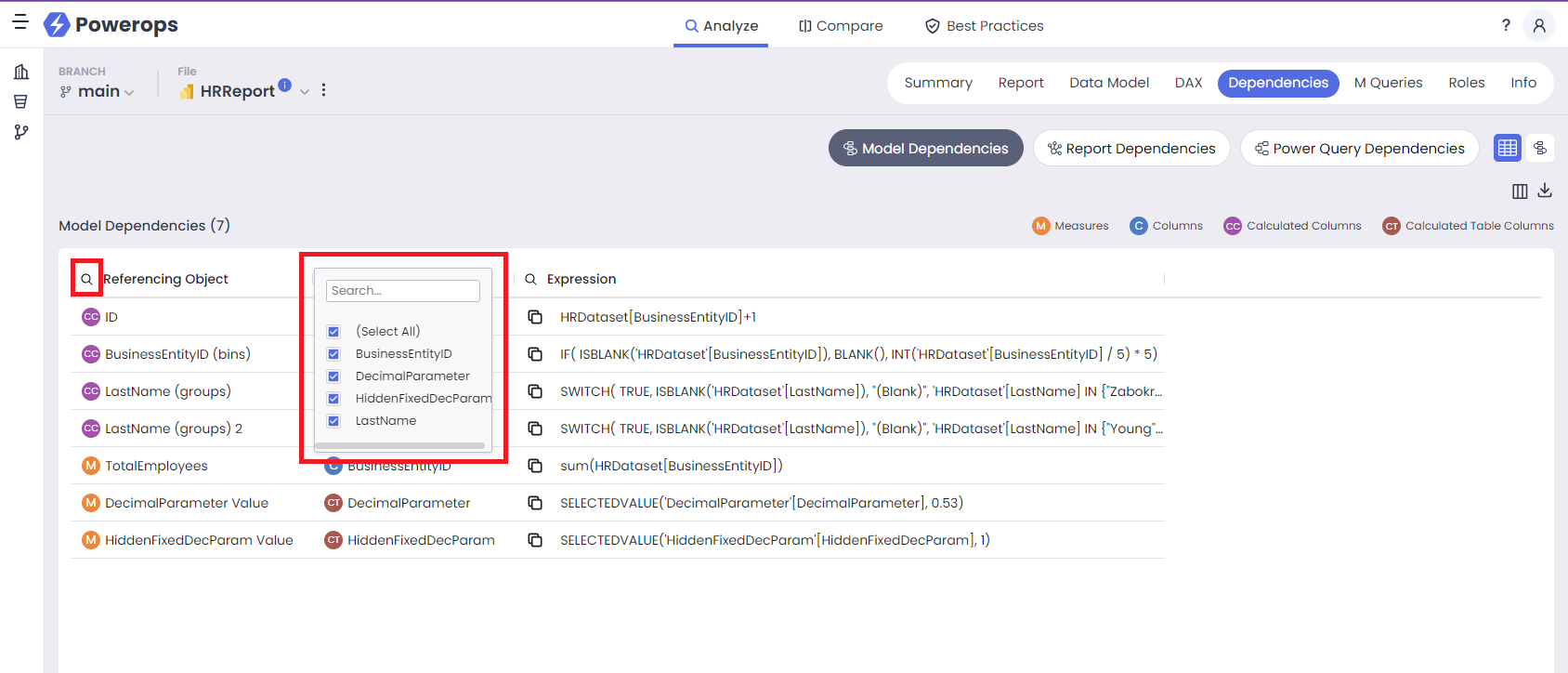Copy DecimalParameter Value expression

(535, 503)
